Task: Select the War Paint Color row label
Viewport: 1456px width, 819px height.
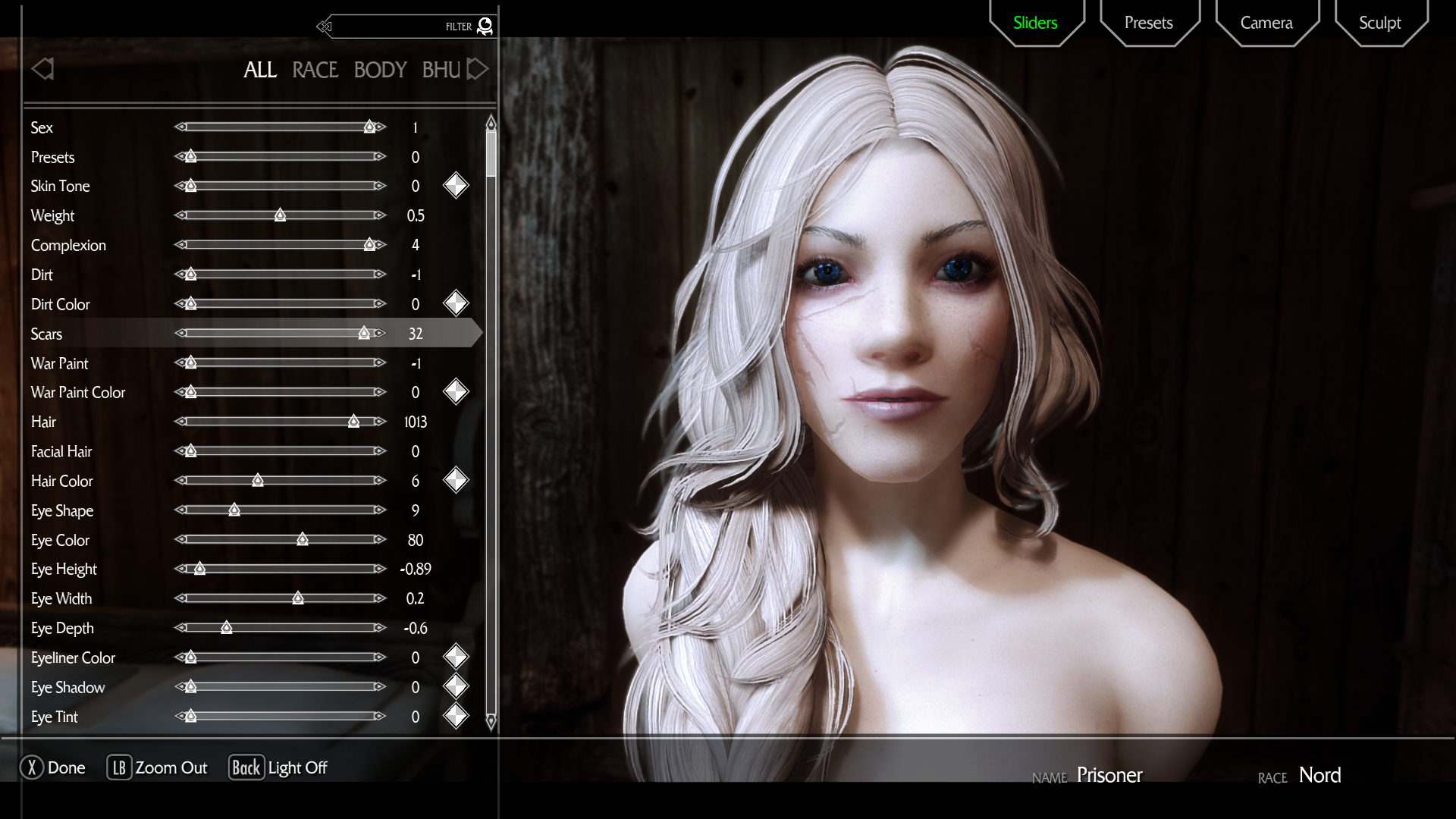Action: point(78,392)
